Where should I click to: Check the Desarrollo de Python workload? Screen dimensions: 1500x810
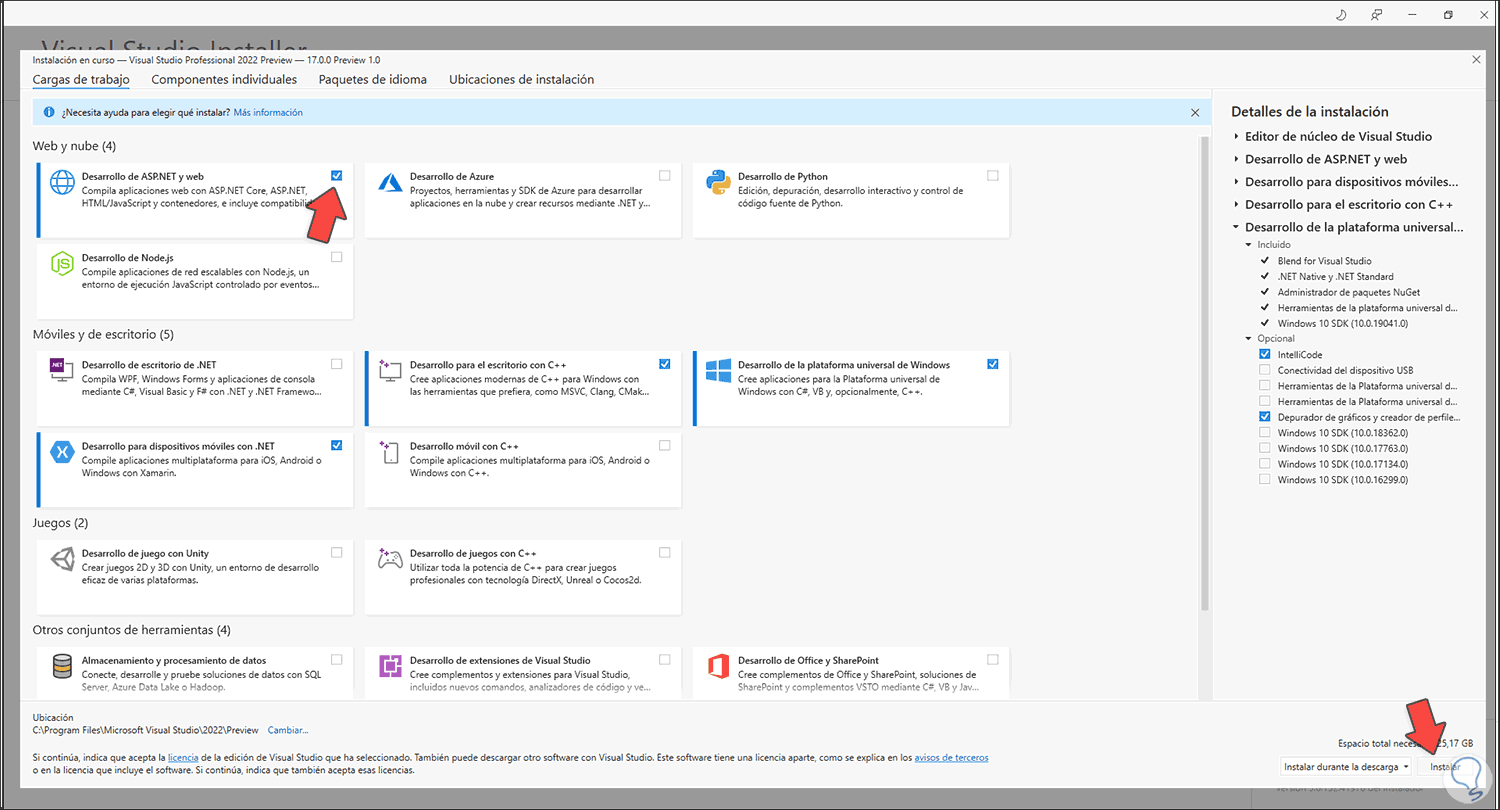[x=993, y=176]
